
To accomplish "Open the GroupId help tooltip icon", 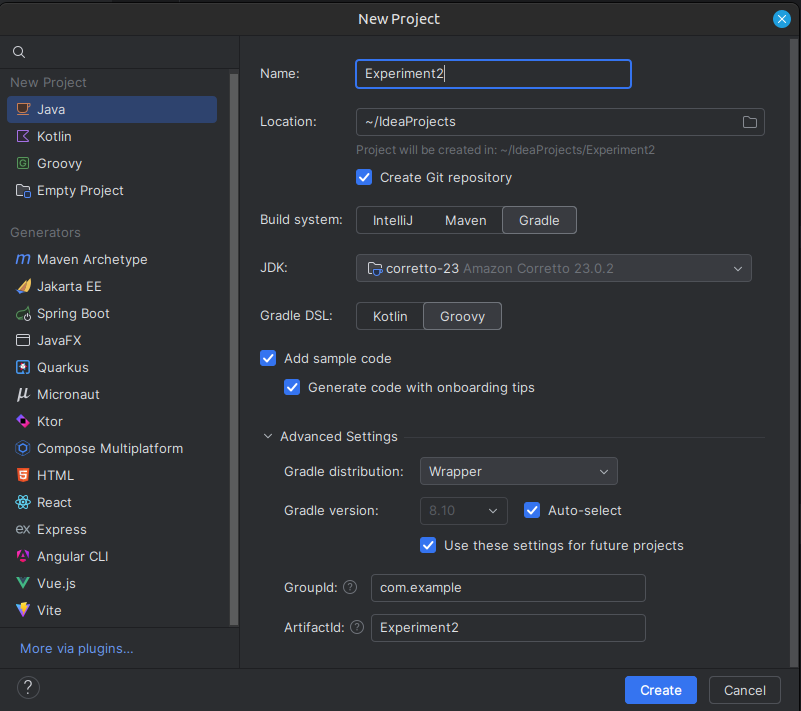I will tap(350, 587).
